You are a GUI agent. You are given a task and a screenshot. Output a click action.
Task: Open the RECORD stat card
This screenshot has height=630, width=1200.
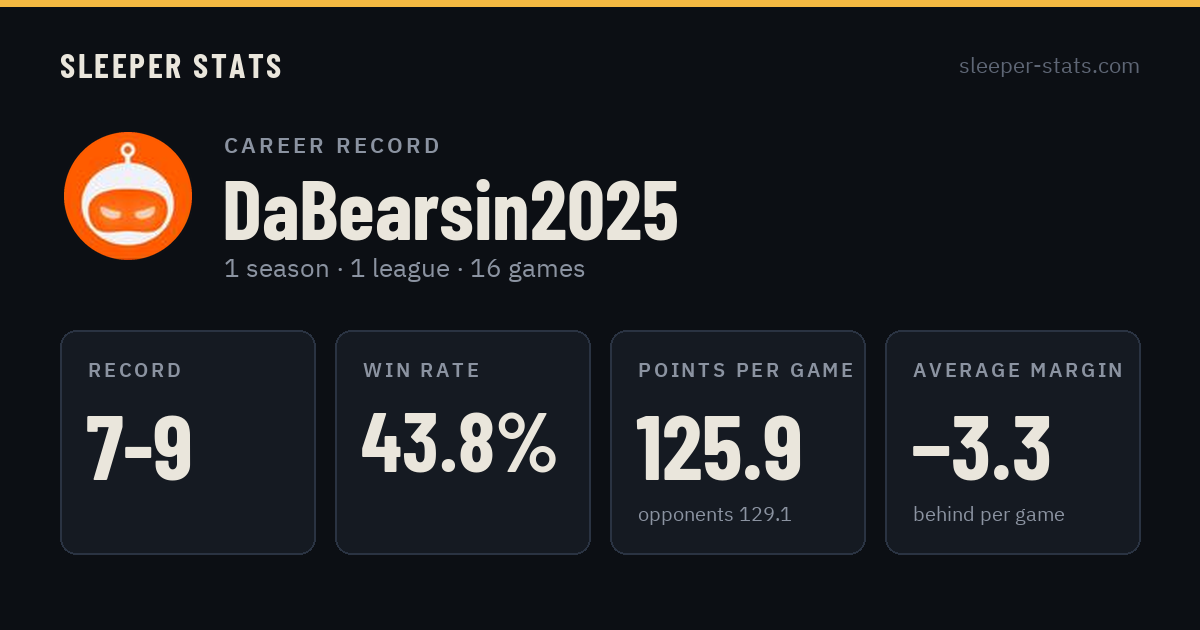(188, 442)
